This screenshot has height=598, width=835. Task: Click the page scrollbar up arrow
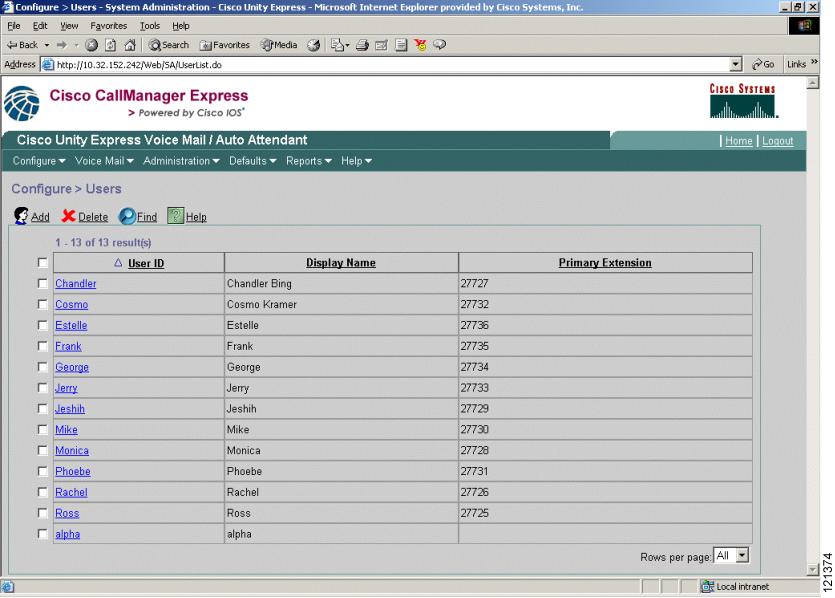pyautogui.click(x=813, y=83)
